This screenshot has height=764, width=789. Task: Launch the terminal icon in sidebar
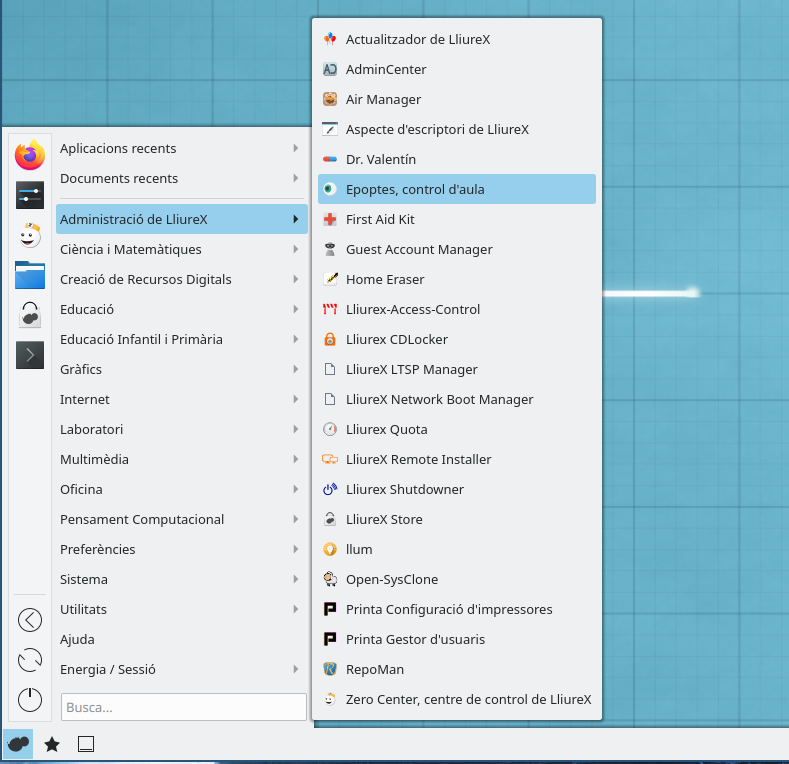coord(30,355)
